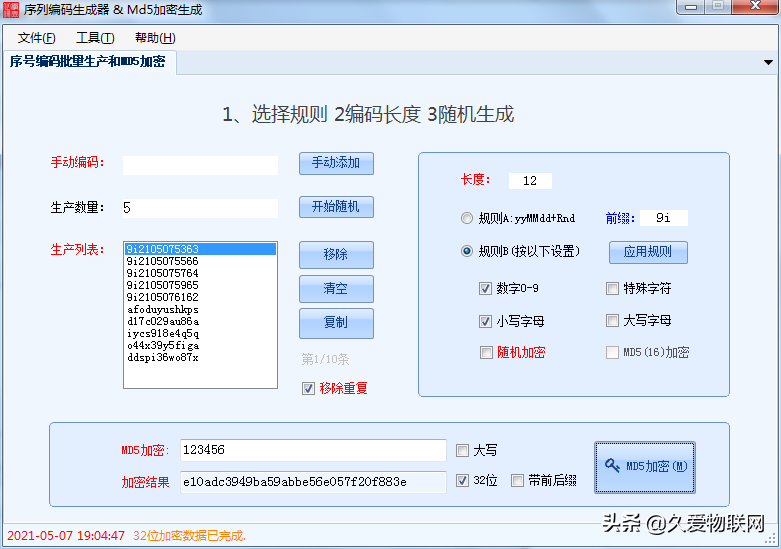Click the 加密结果 output field
This screenshot has height=549, width=781.
(313, 482)
